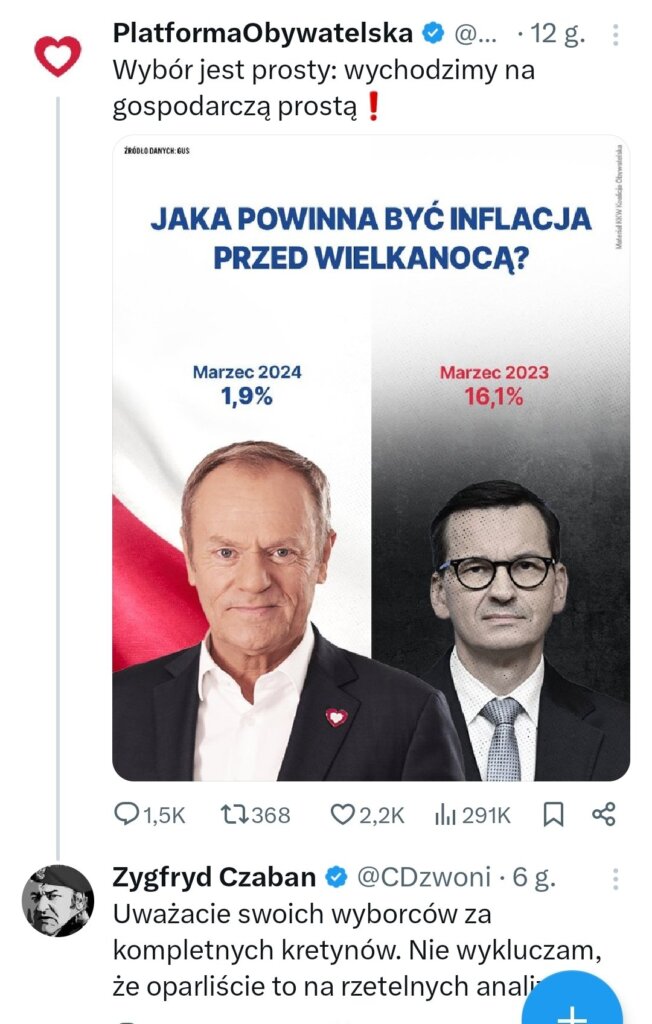Click the verified badge next to PlatformaObywatelska
Screen dimensions: 652x1024
[x=432, y=33]
